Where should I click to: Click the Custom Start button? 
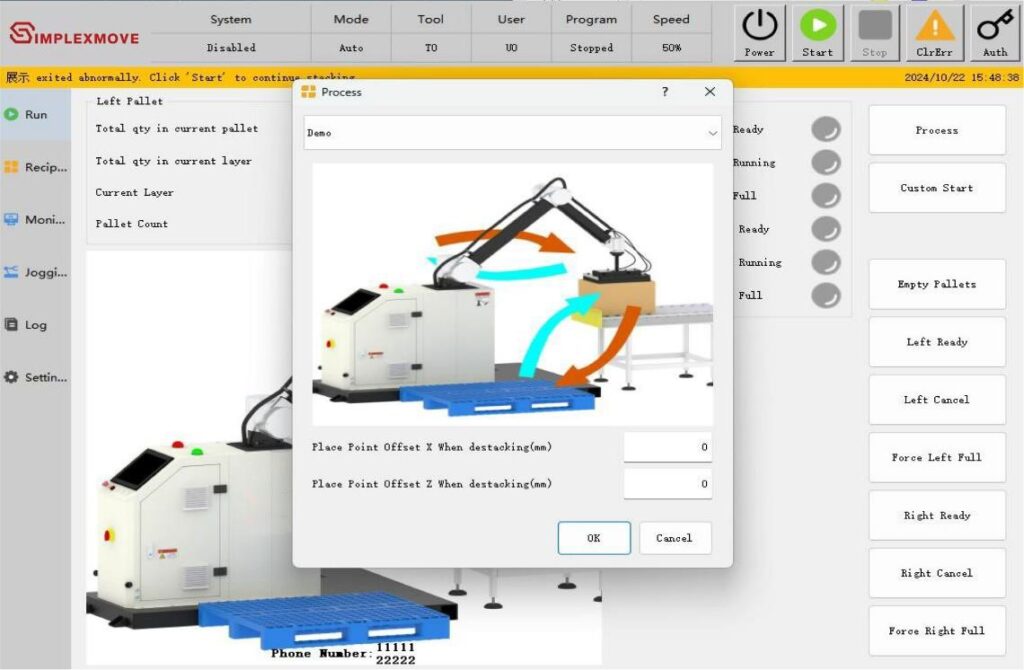point(936,188)
